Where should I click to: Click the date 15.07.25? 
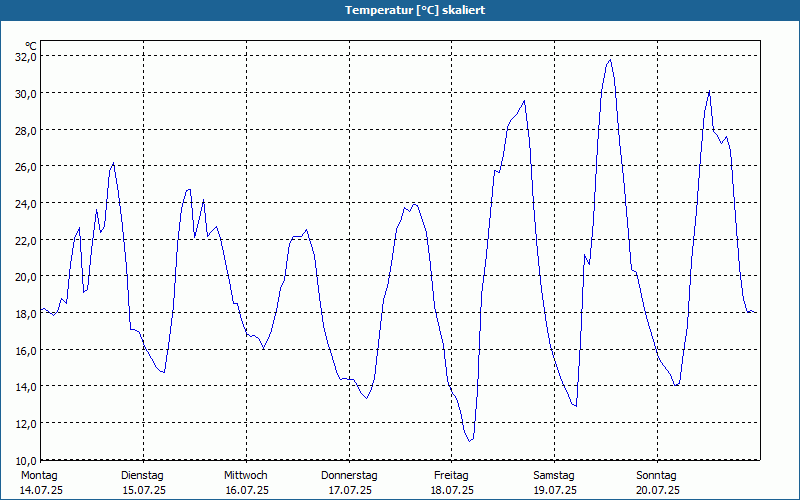click(144, 491)
